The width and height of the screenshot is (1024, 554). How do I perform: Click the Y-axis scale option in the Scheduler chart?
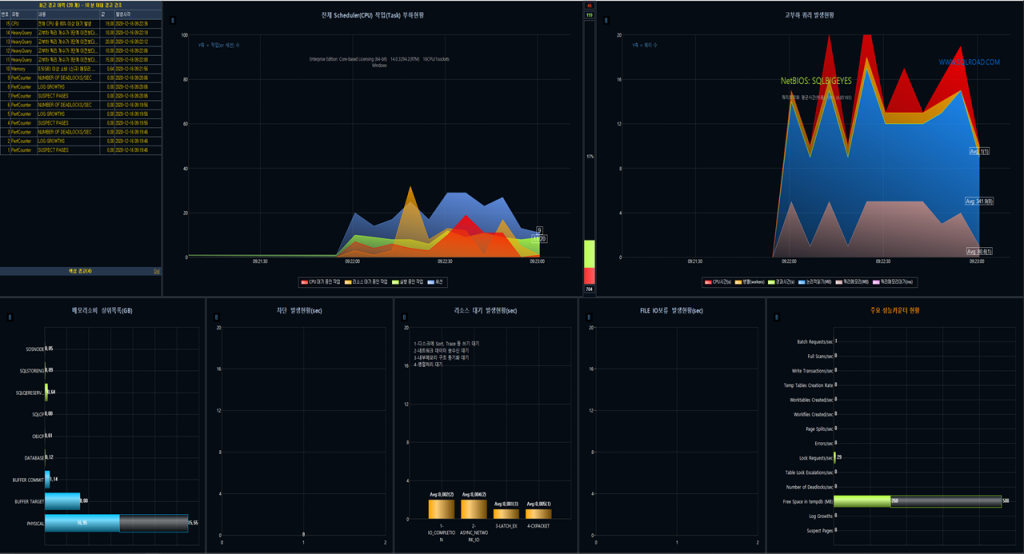click(x=218, y=46)
